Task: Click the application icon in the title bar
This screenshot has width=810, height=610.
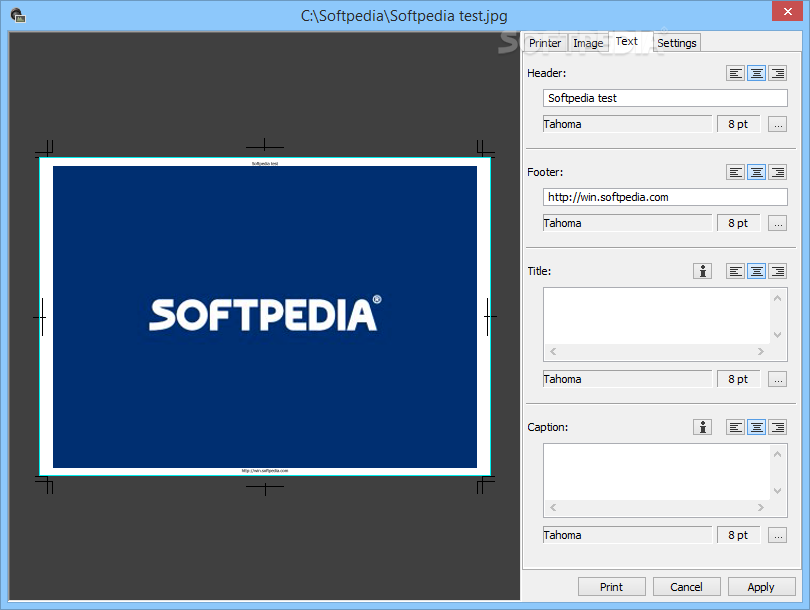Action: tap(18, 15)
